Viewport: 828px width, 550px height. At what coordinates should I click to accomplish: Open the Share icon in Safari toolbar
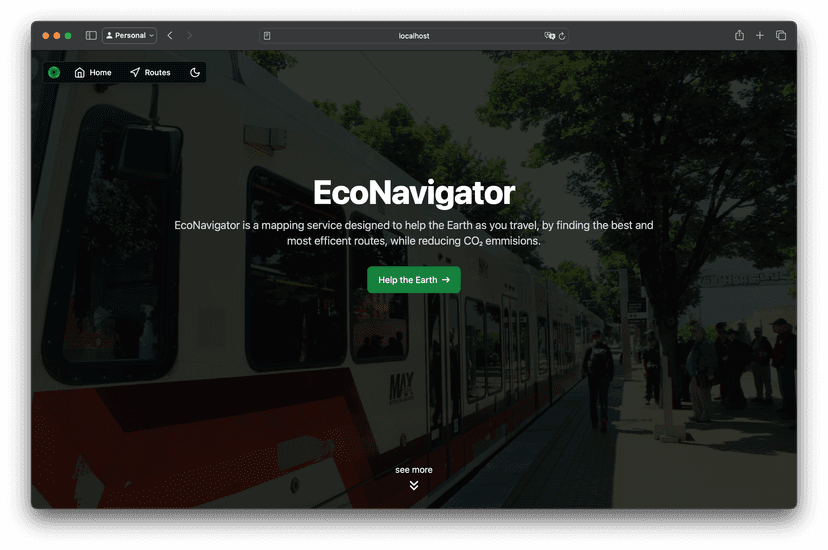click(x=739, y=35)
